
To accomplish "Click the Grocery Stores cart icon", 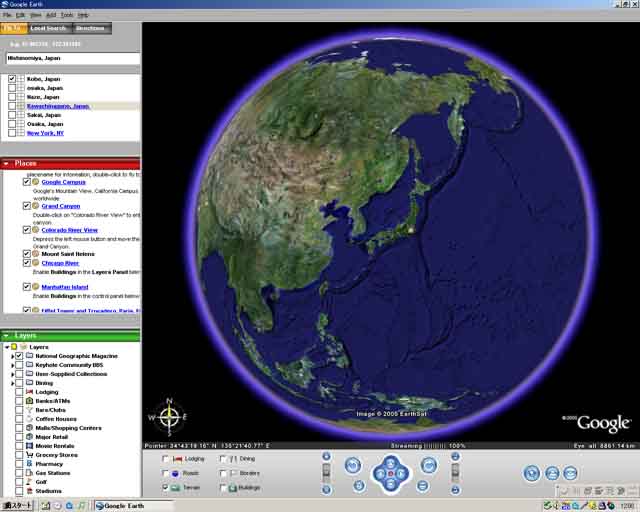I will tap(29, 455).
